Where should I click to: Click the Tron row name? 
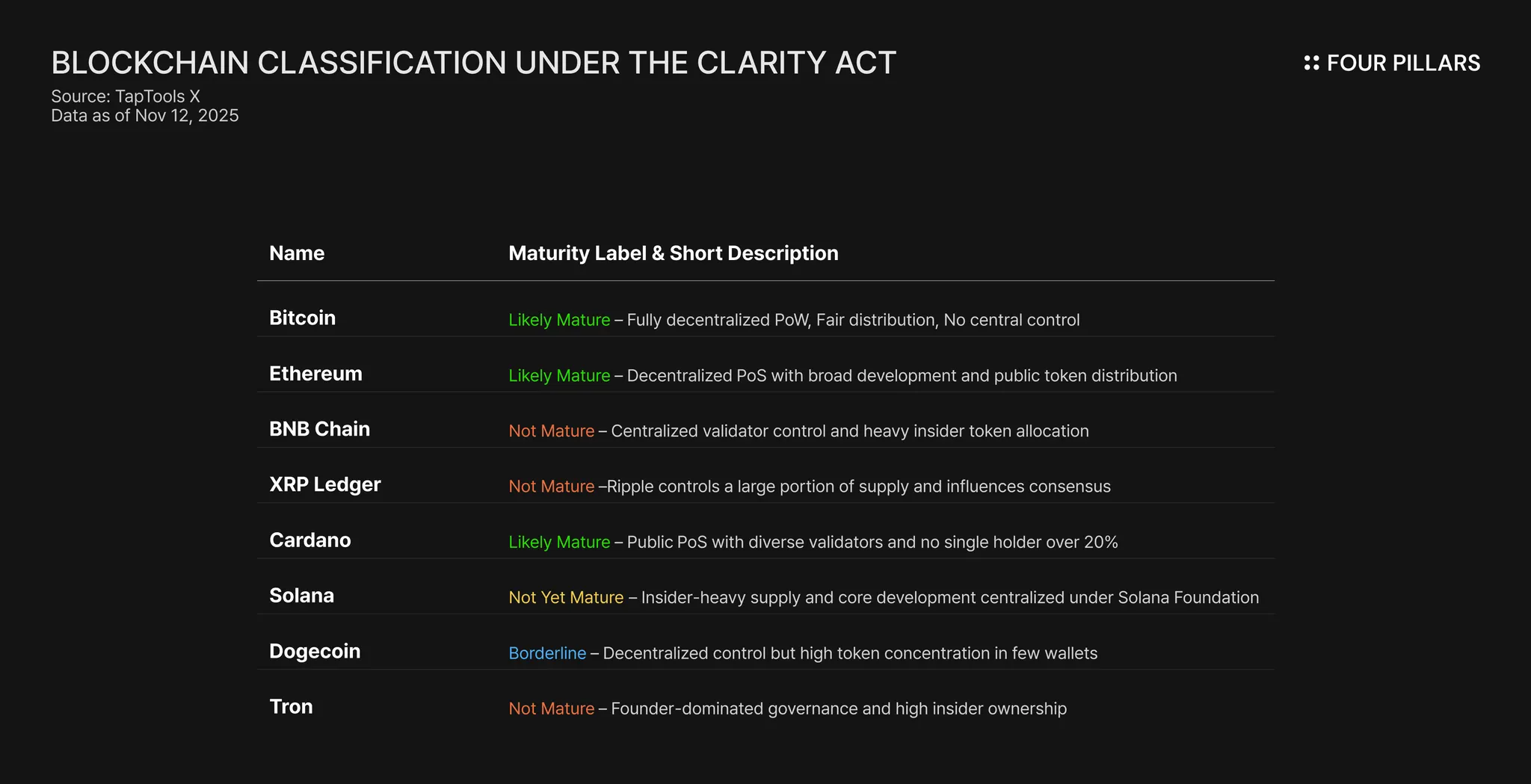click(x=291, y=707)
